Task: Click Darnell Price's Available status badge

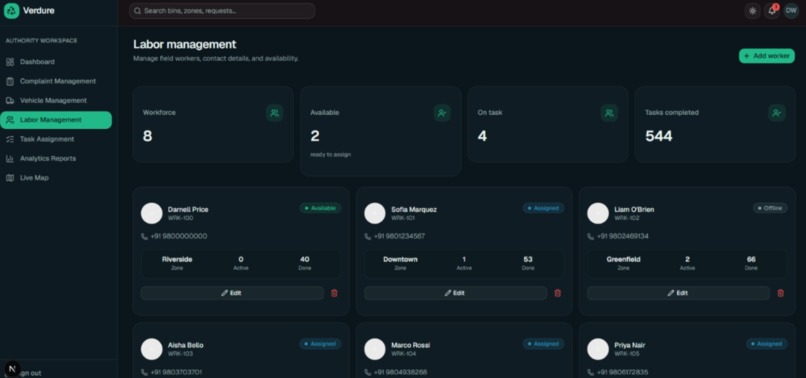Action: point(320,208)
